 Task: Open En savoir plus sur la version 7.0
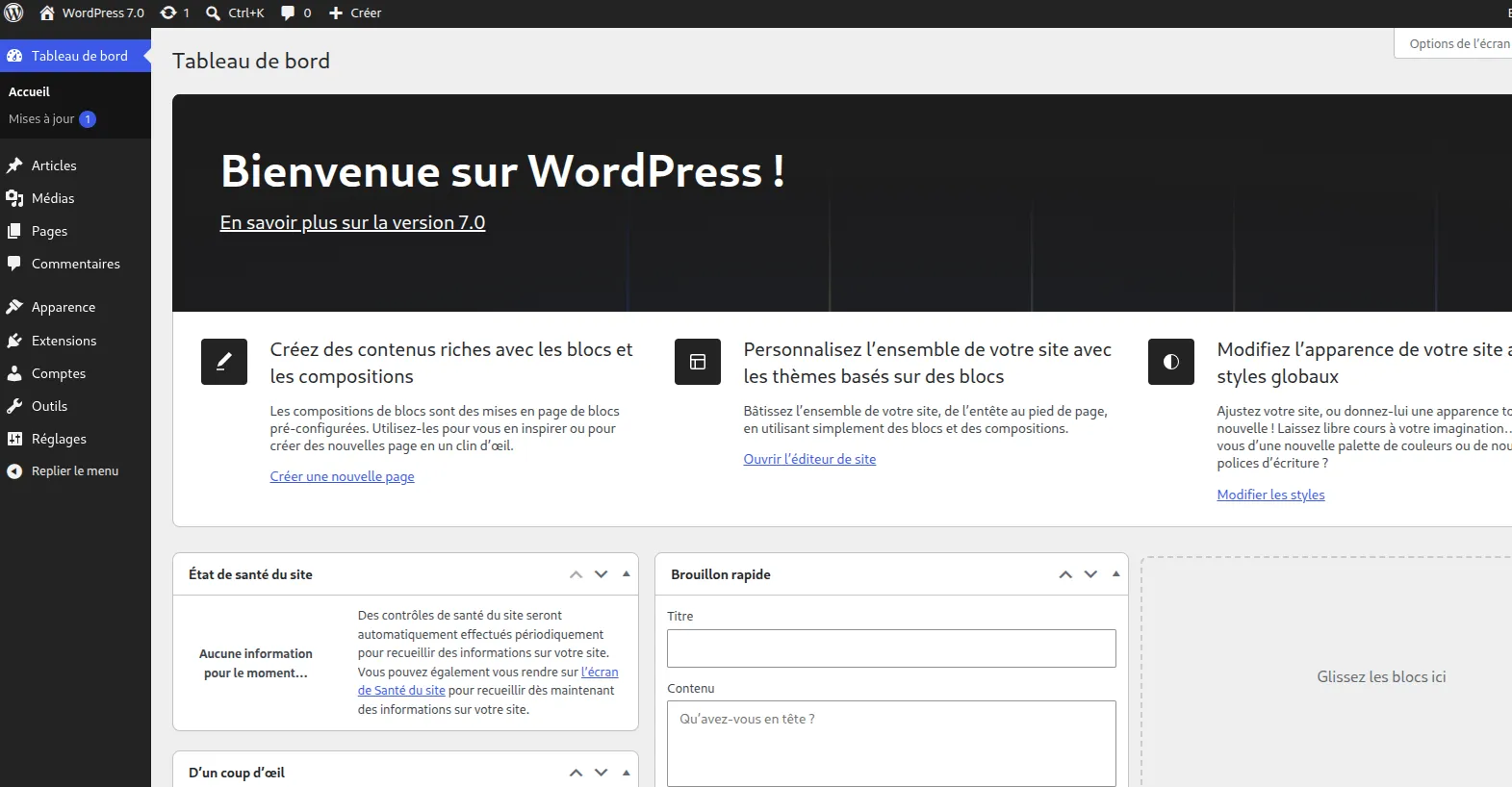point(352,222)
